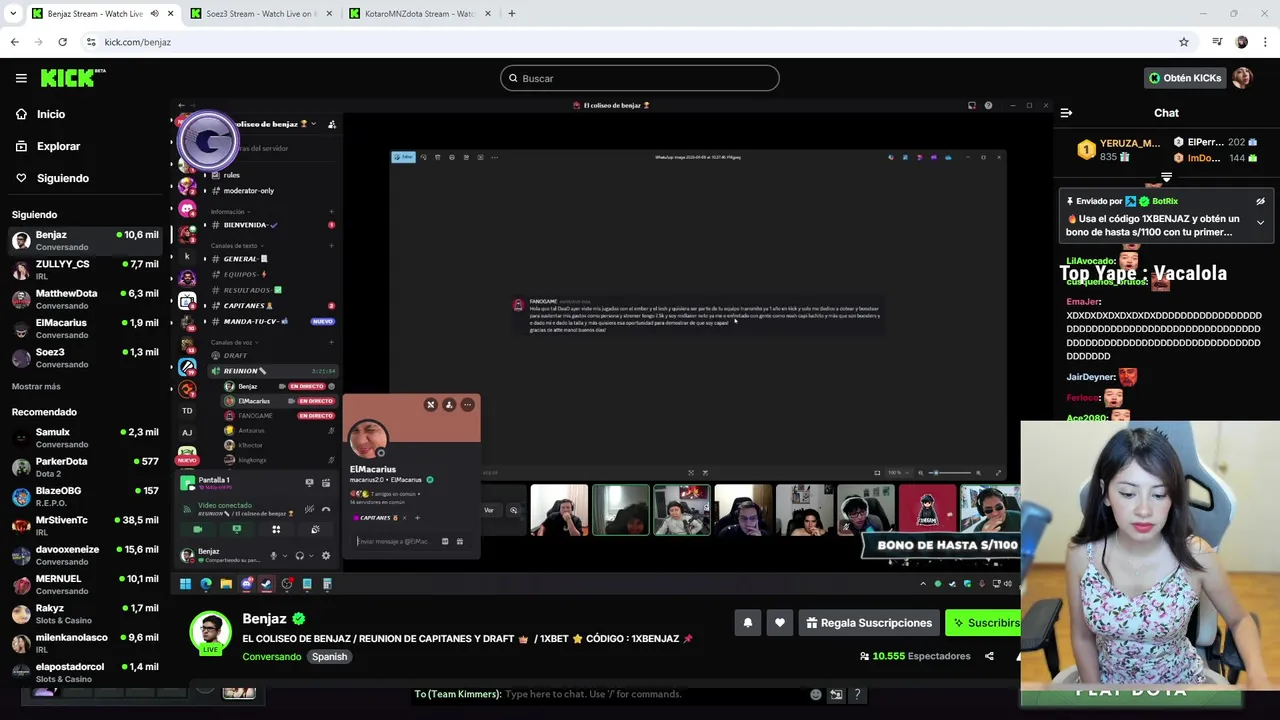Toggle Discord microphone mute

273,556
